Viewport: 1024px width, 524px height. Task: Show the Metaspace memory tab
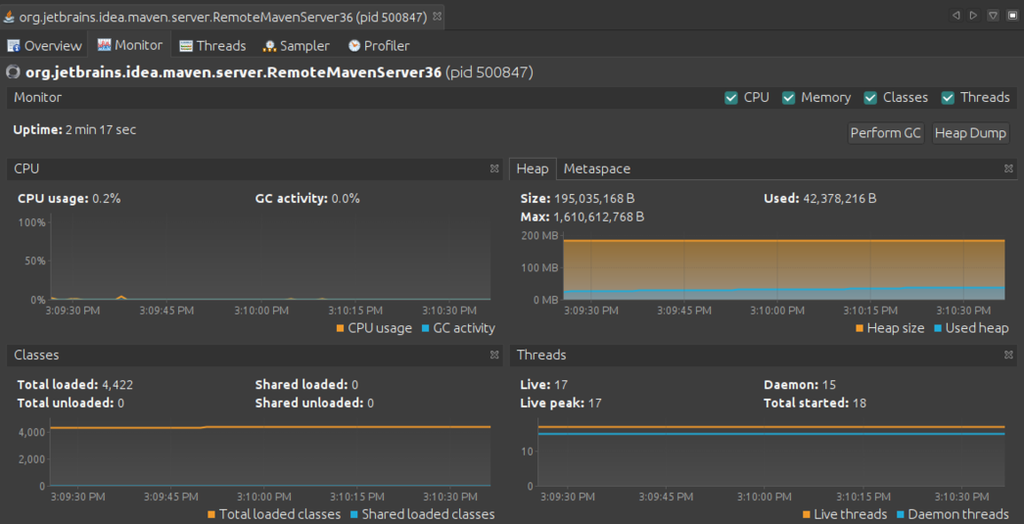point(596,169)
